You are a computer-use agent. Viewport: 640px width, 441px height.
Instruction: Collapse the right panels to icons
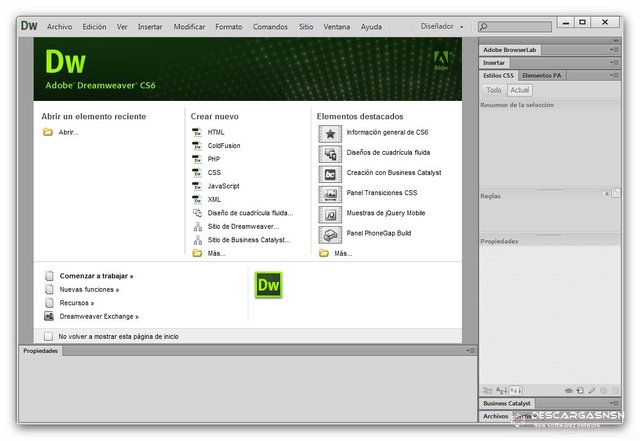[x=616, y=40]
